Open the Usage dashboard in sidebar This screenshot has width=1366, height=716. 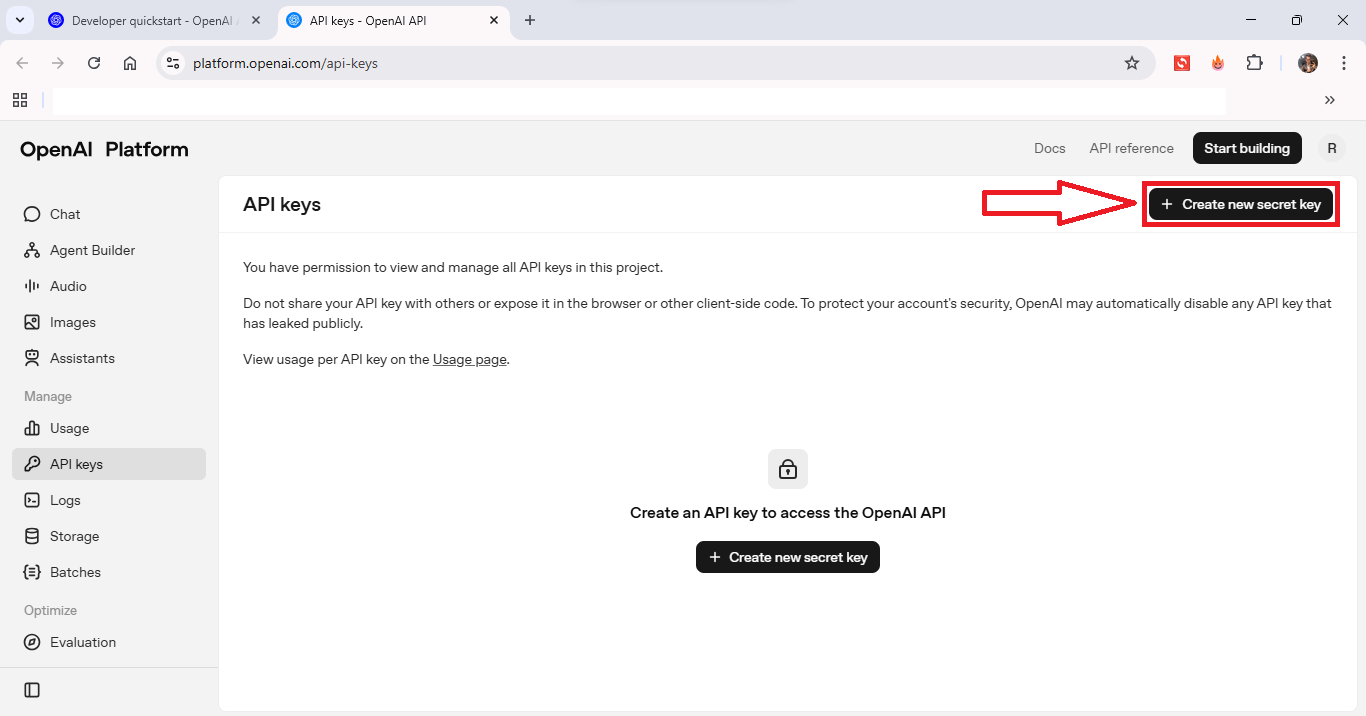[x=69, y=428]
